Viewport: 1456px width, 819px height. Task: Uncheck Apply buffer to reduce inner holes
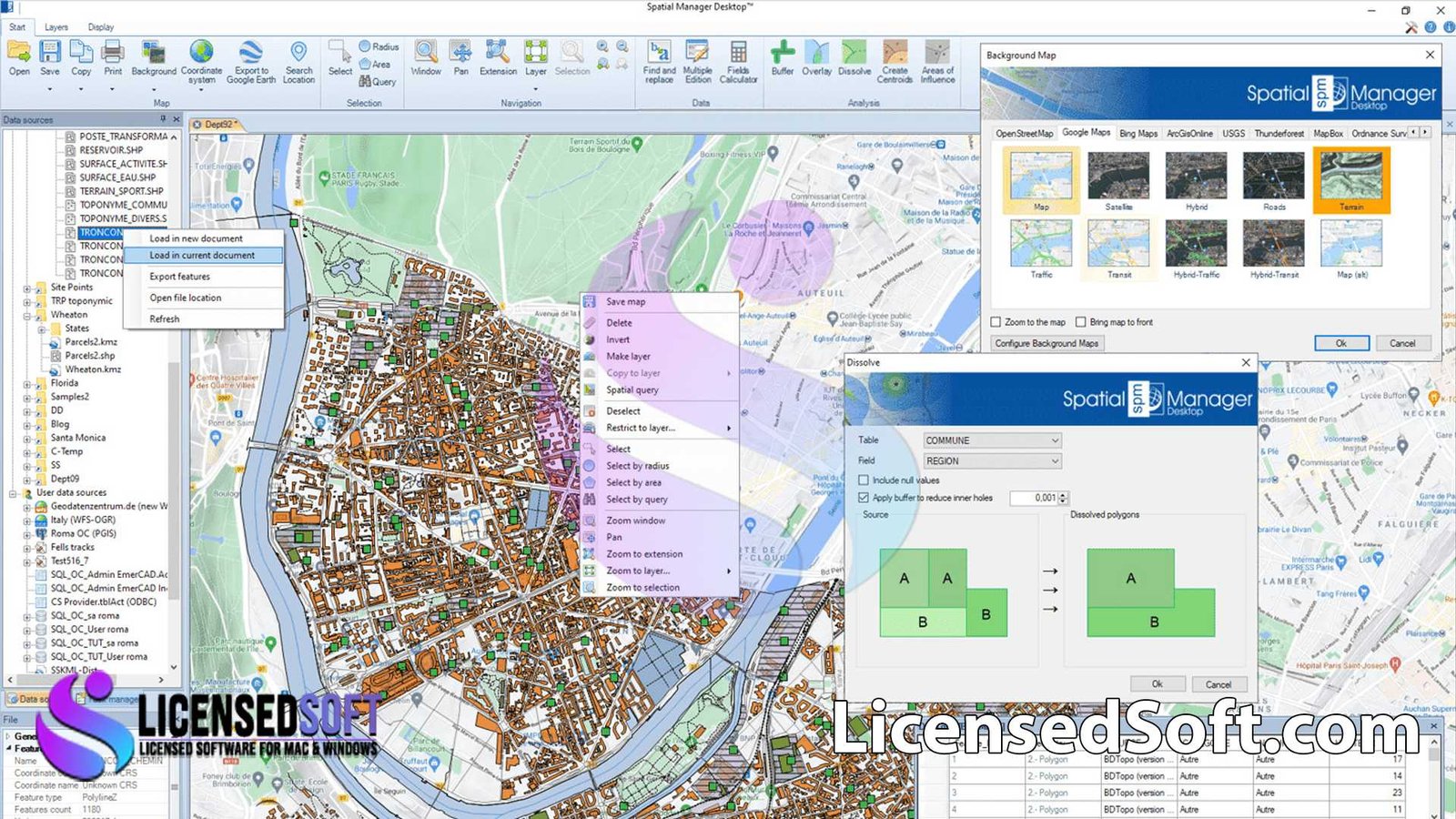pyautogui.click(x=864, y=498)
